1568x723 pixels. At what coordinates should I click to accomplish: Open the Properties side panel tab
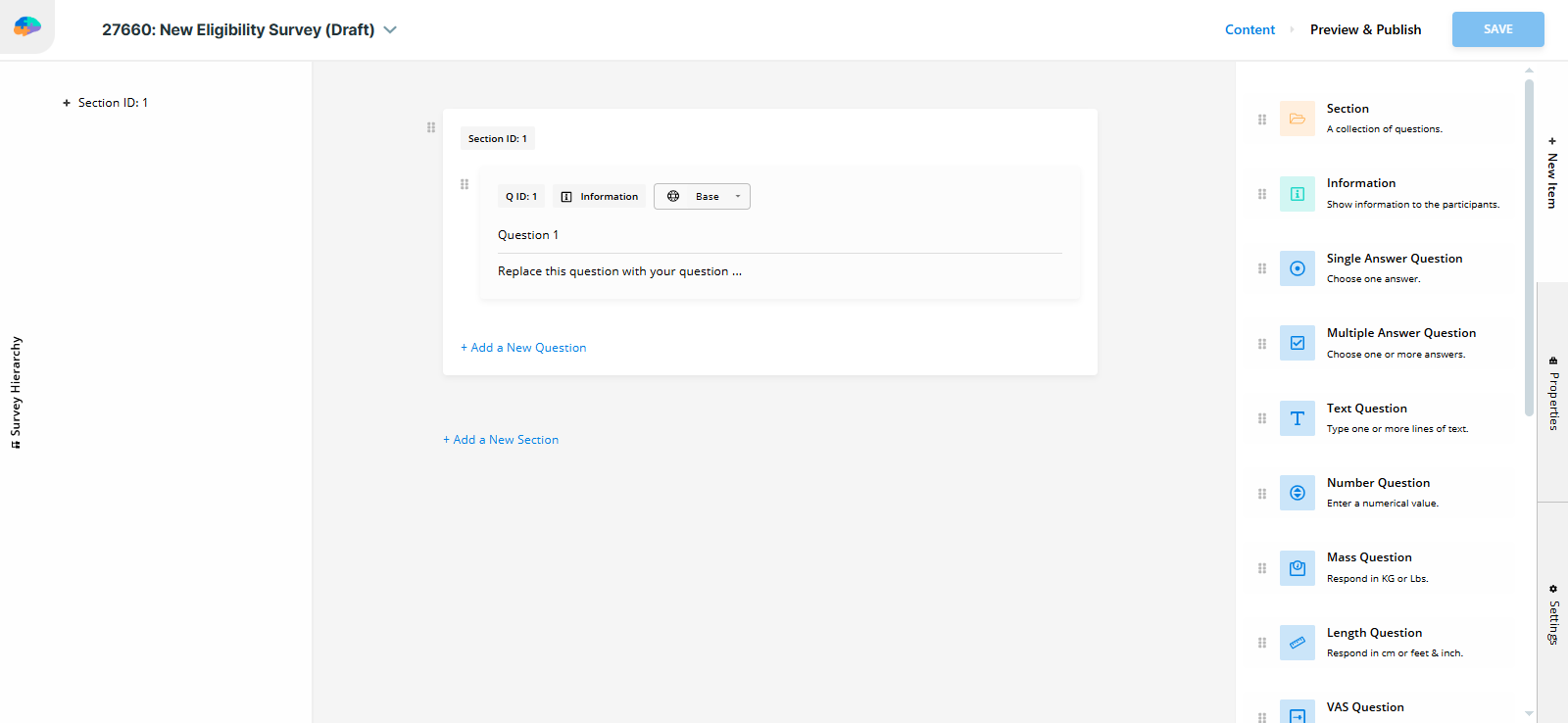pos(1553,393)
